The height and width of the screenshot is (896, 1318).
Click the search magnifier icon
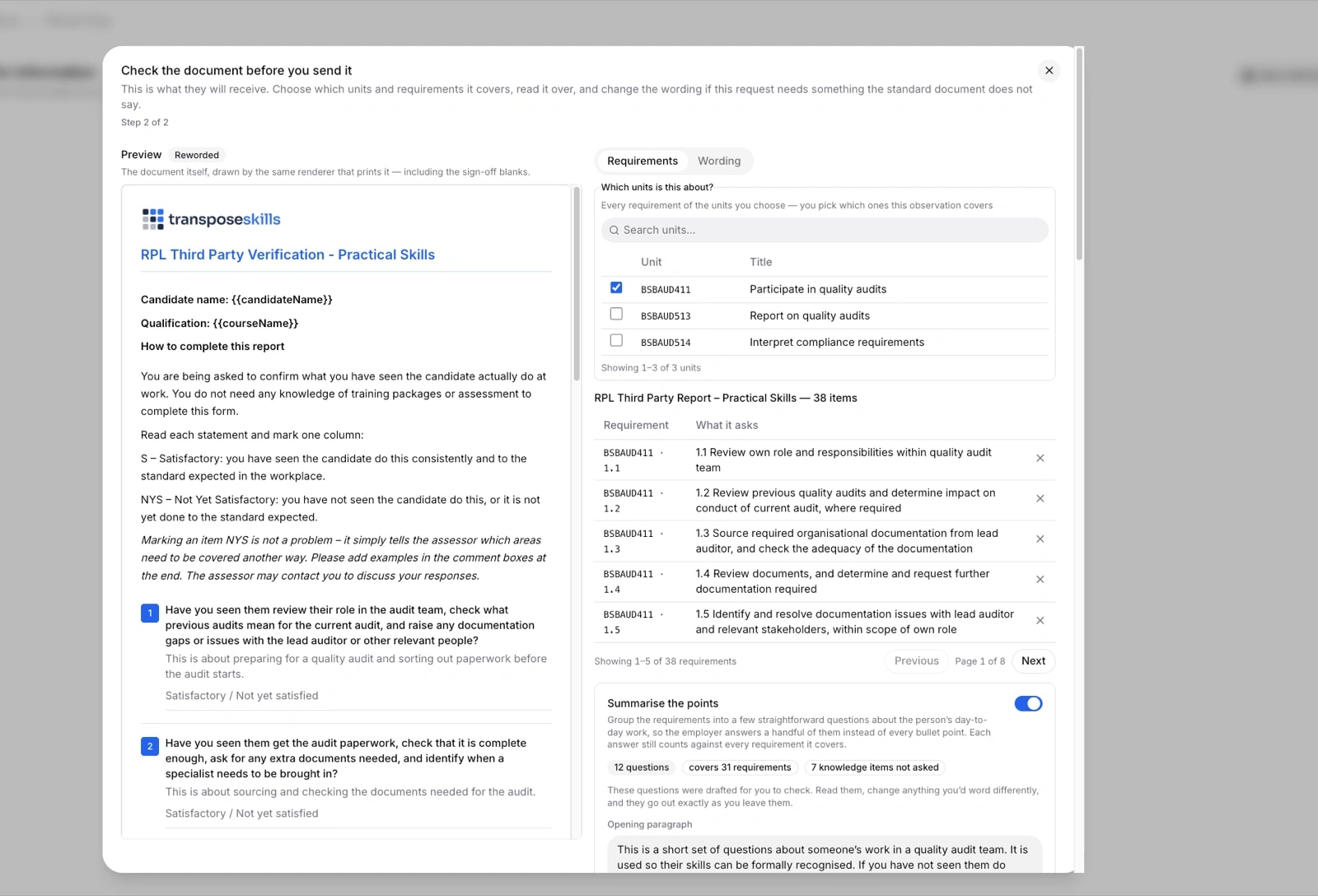click(x=614, y=231)
